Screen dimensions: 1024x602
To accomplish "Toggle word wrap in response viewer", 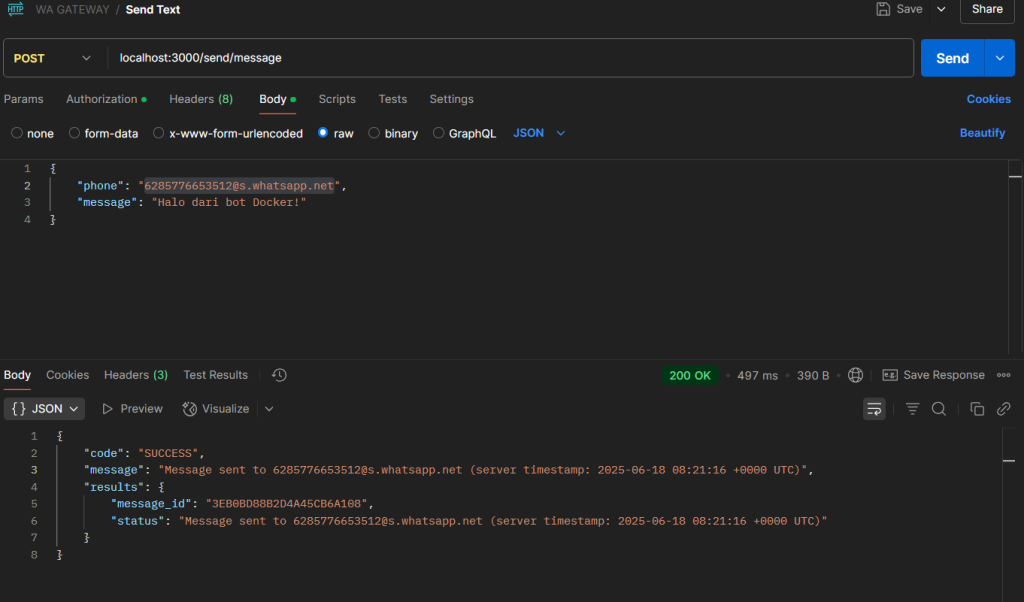I will point(874,408).
